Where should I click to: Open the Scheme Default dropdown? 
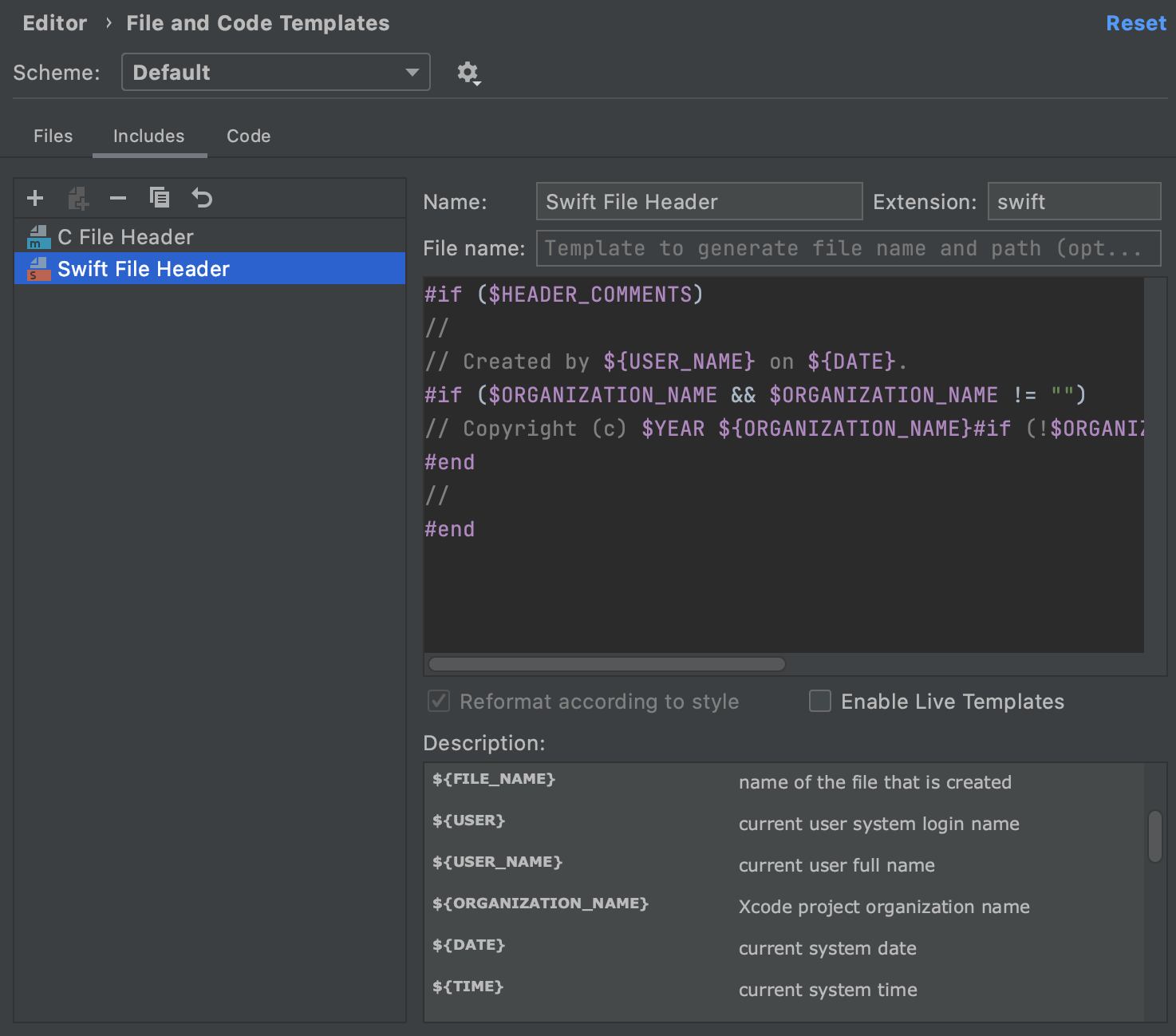click(276, 72)
